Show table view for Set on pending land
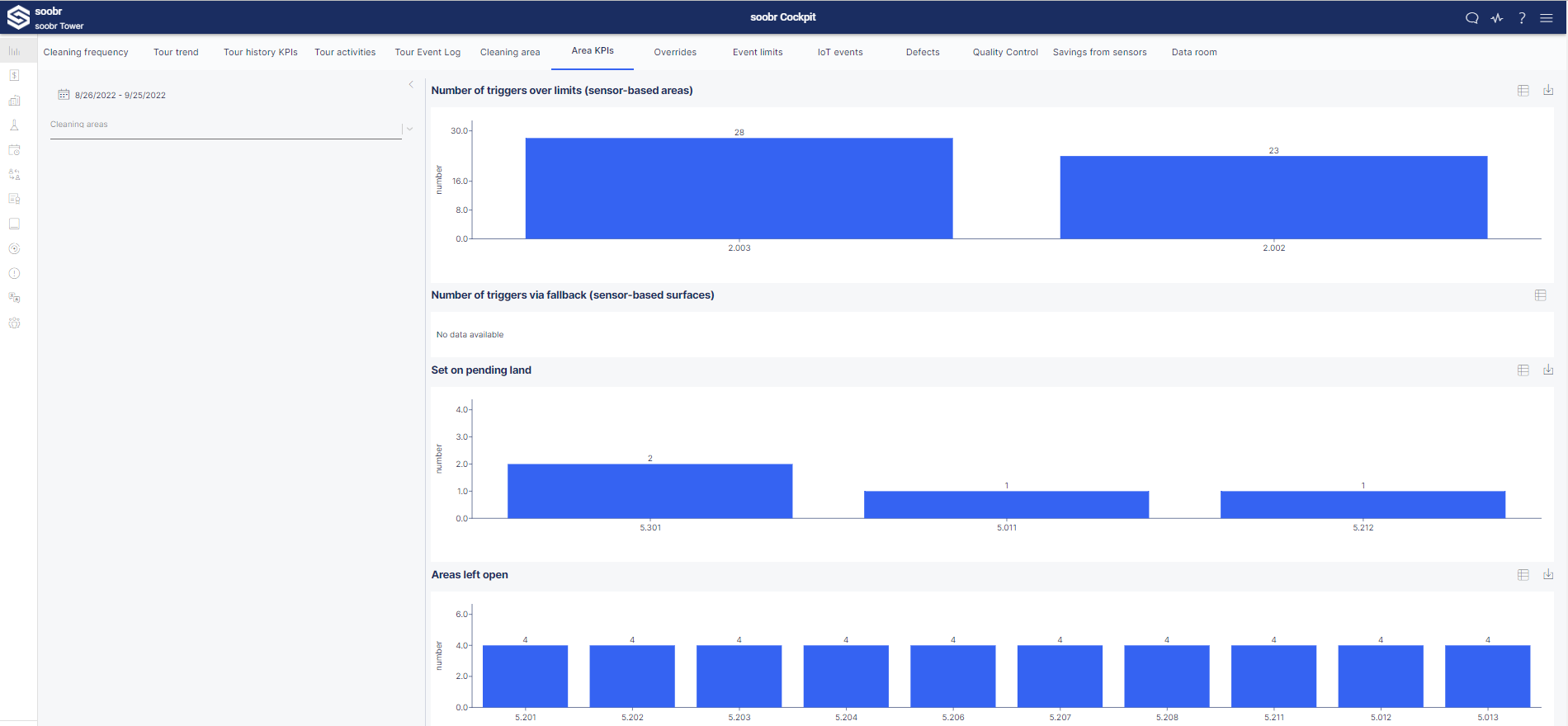This screenshot has width=1568, height=726. click(1523, 370)
